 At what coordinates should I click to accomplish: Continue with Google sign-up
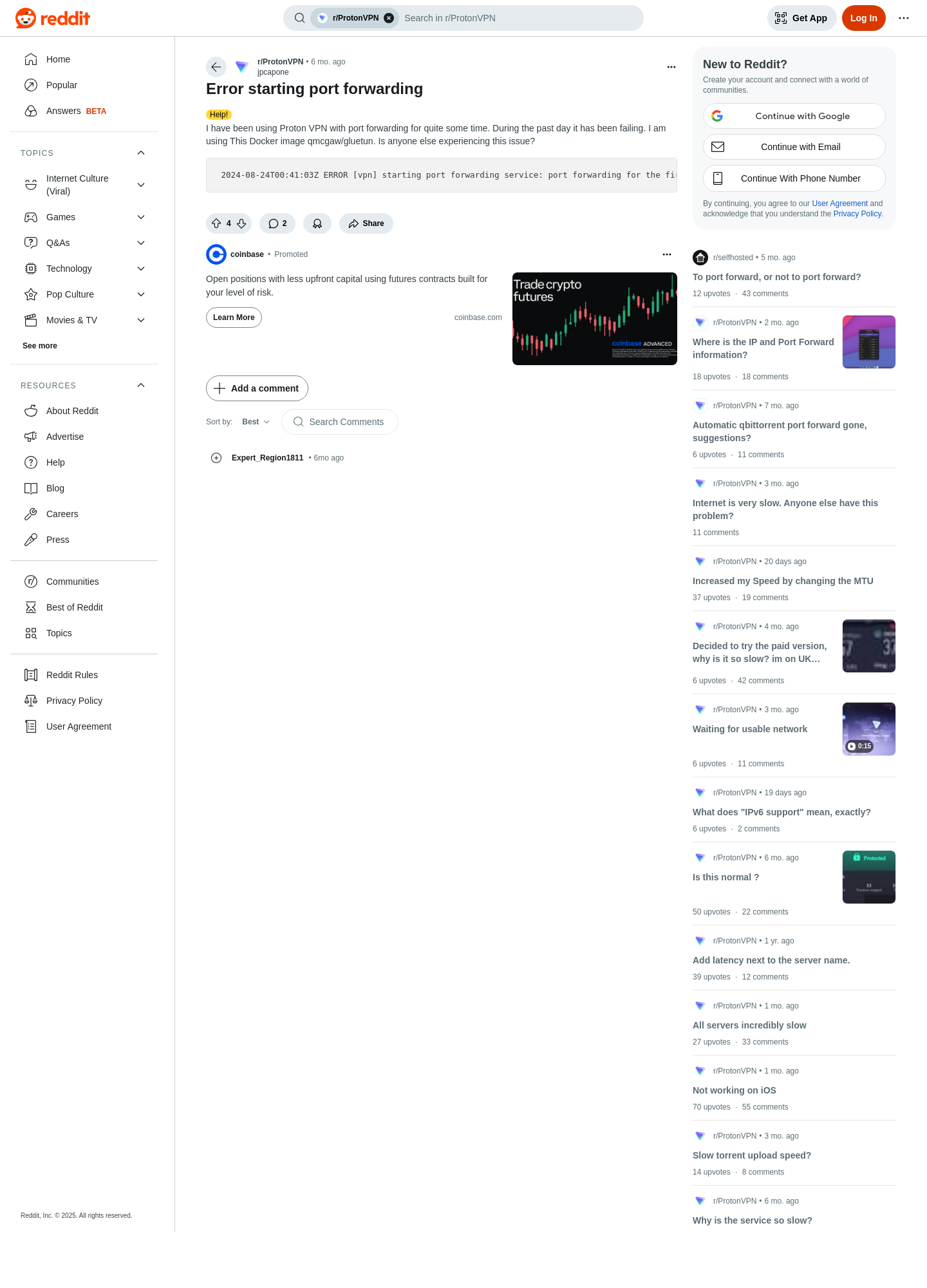click(794, 116)
